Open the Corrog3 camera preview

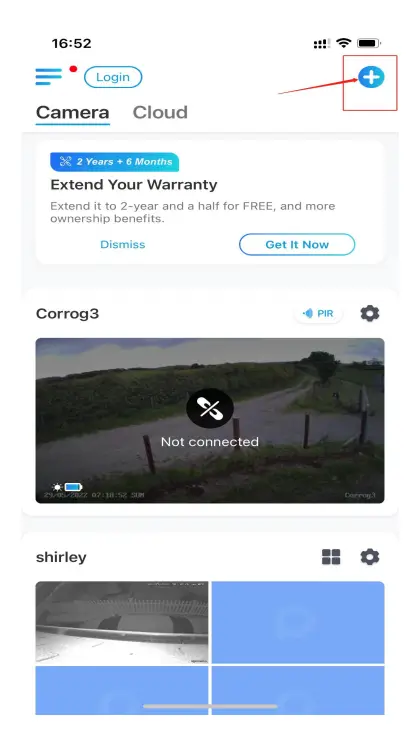(209, 421)
